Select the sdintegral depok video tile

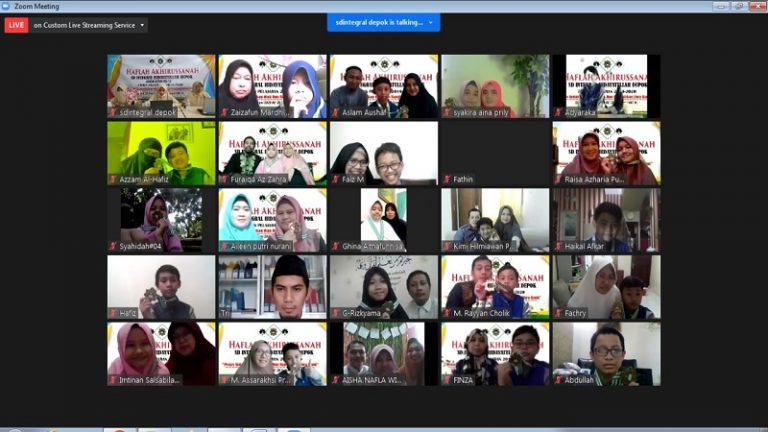click(x=161, y=86)
